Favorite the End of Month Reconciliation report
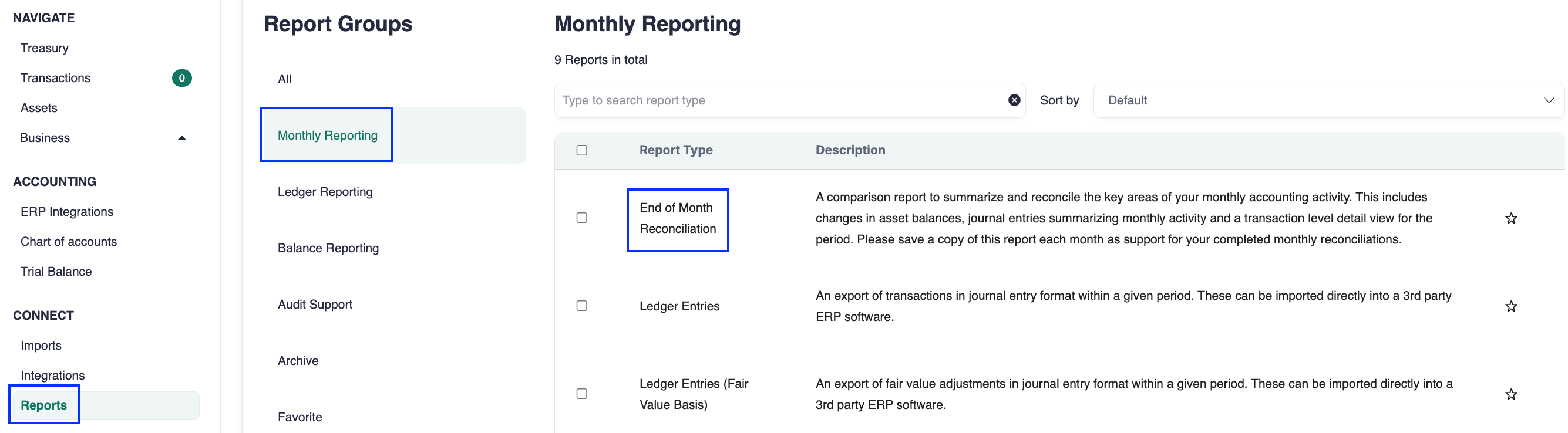The height and width of the screenshot is (433, 1568). (x=1511, y=218)
